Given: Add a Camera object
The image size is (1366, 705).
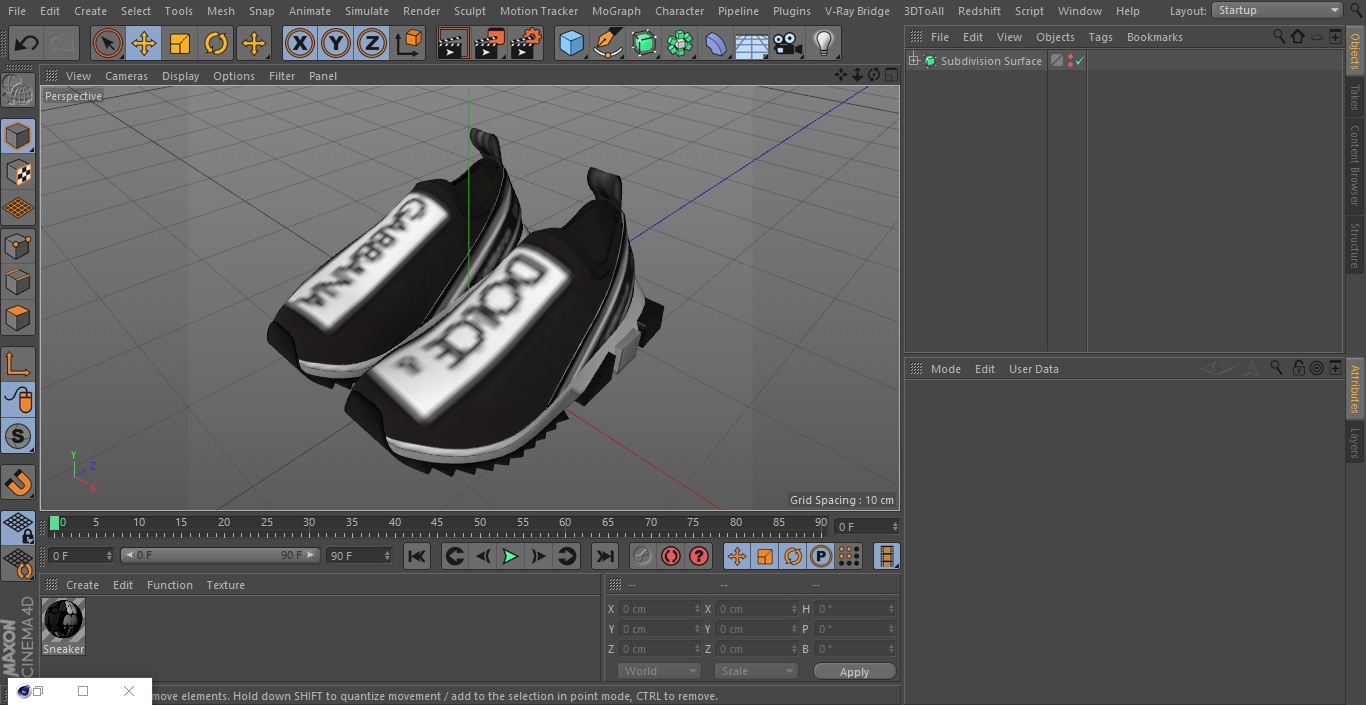Looking at the screenshot, I should (x=788, y=43).
